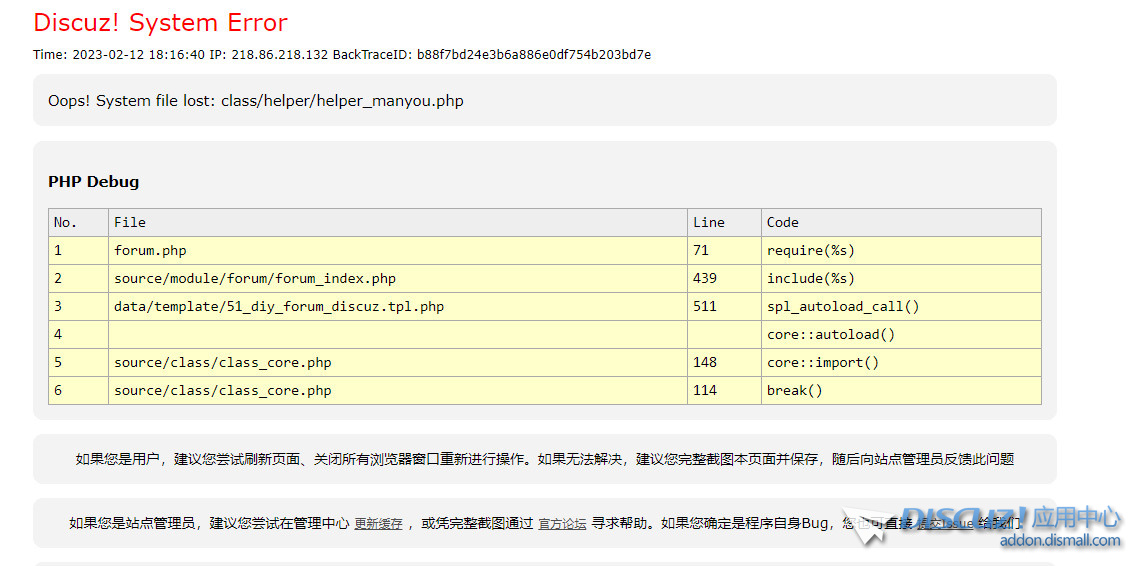1139x566 pixels.
Task: Click the File column header
Action: 398,222
